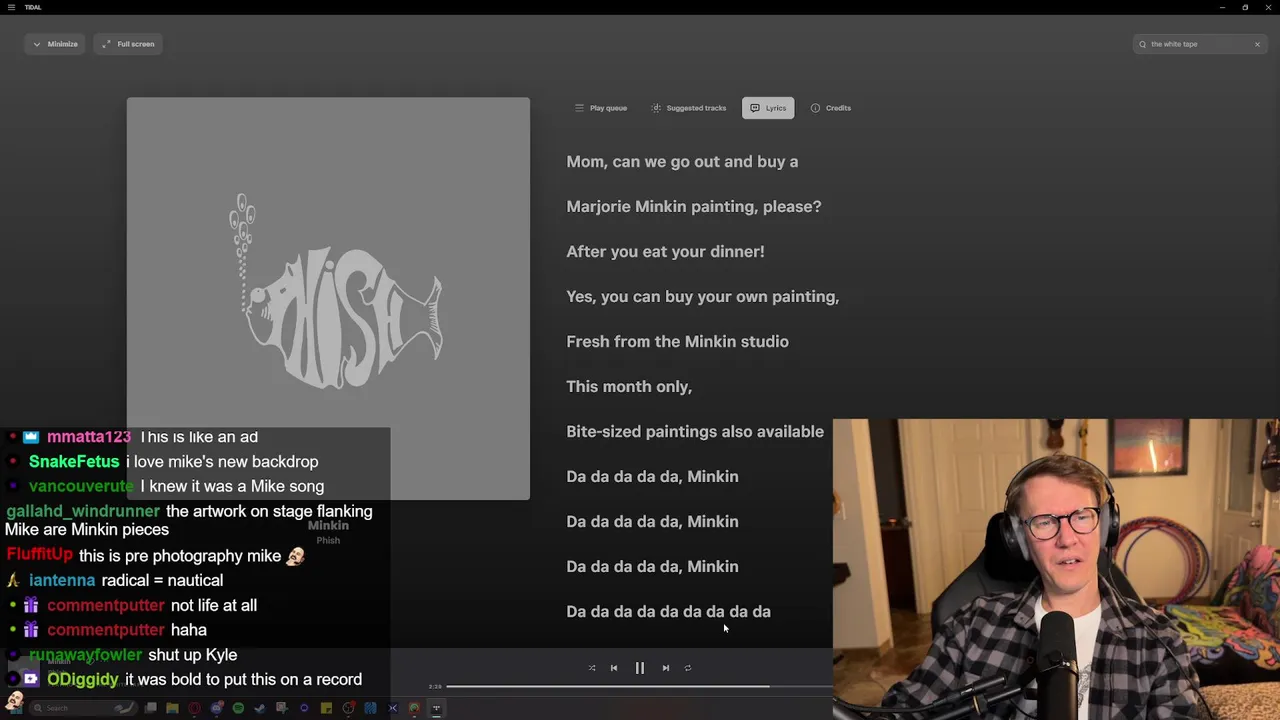Click lyric 'Bite-sized paintings also available'
This screenshot has width=1280, height=720.
coord(695,432)
